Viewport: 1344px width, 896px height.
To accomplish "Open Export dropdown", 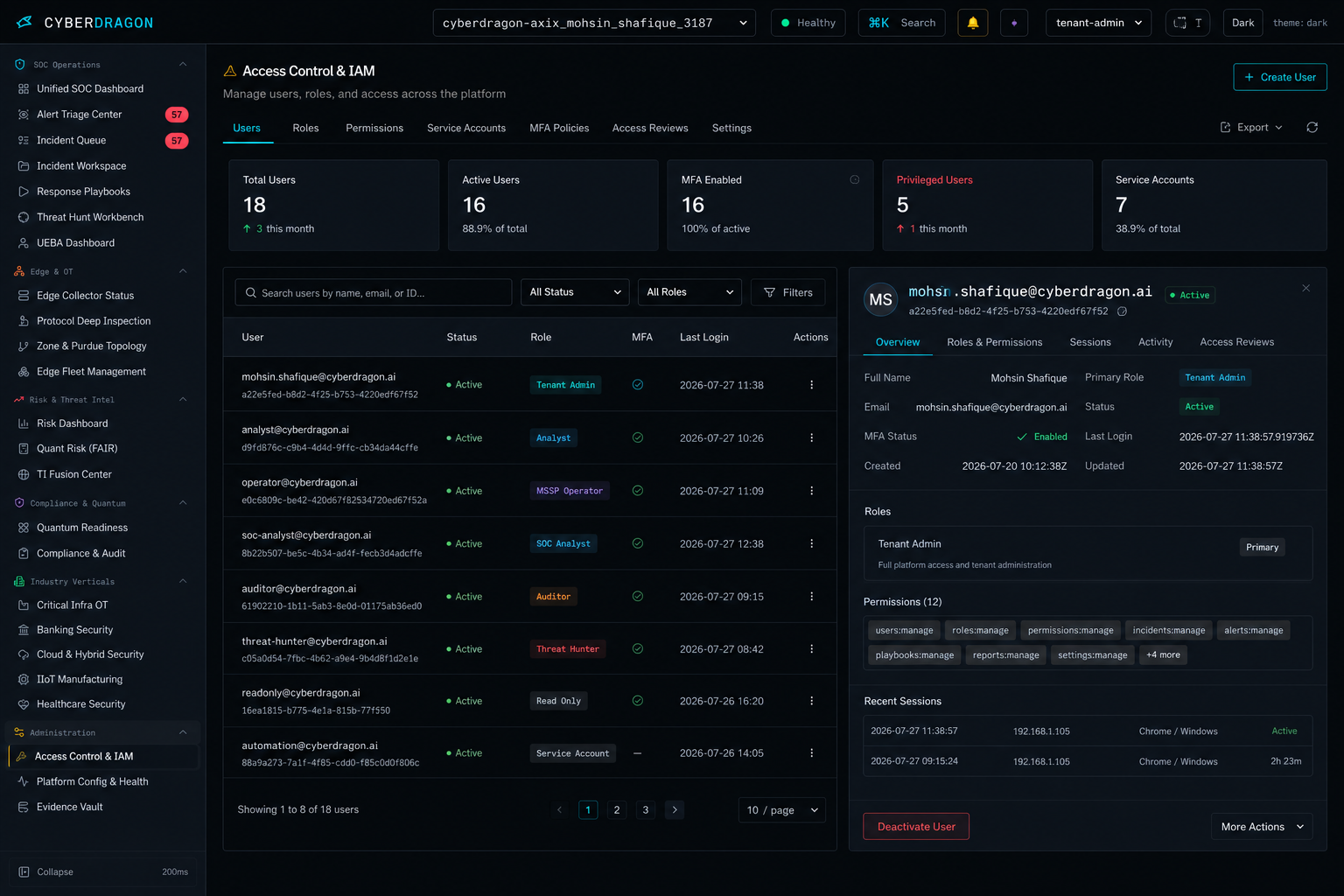I will coord(1251,128).
